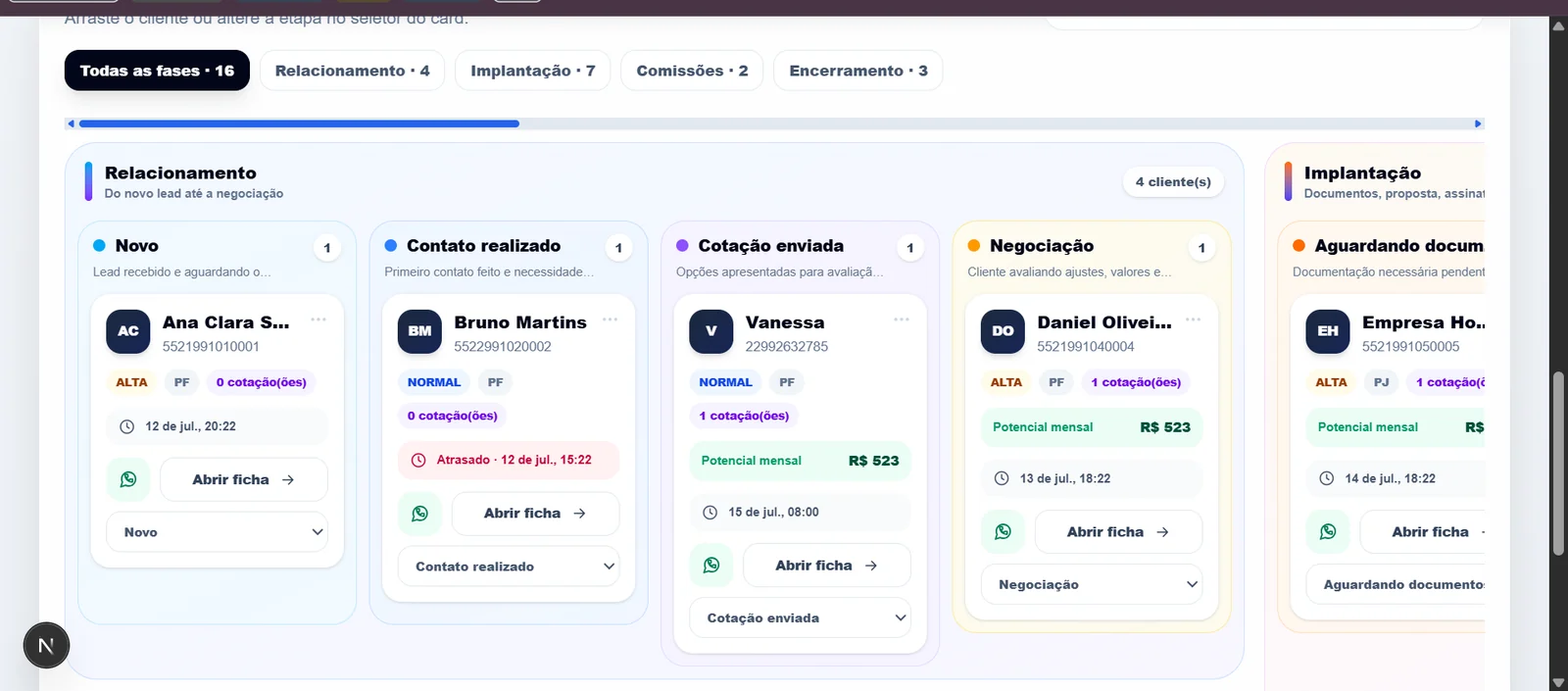Click the clock icon beside 13 de jul., 18:22

coord(1002,478)
